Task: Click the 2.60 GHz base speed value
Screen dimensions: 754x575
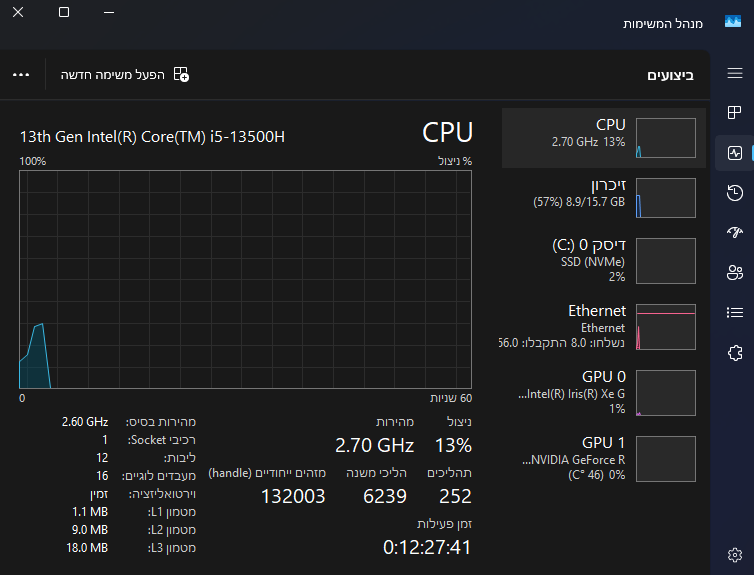Action: click(85, 422)
